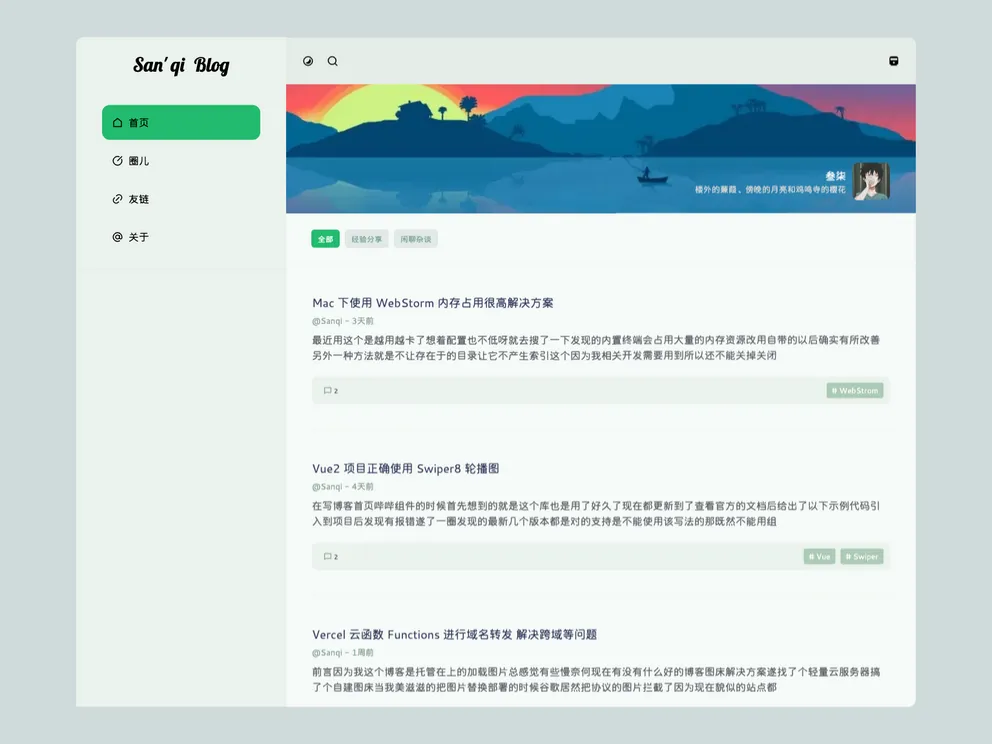Open search using the magnifier icon

point(332,61)
